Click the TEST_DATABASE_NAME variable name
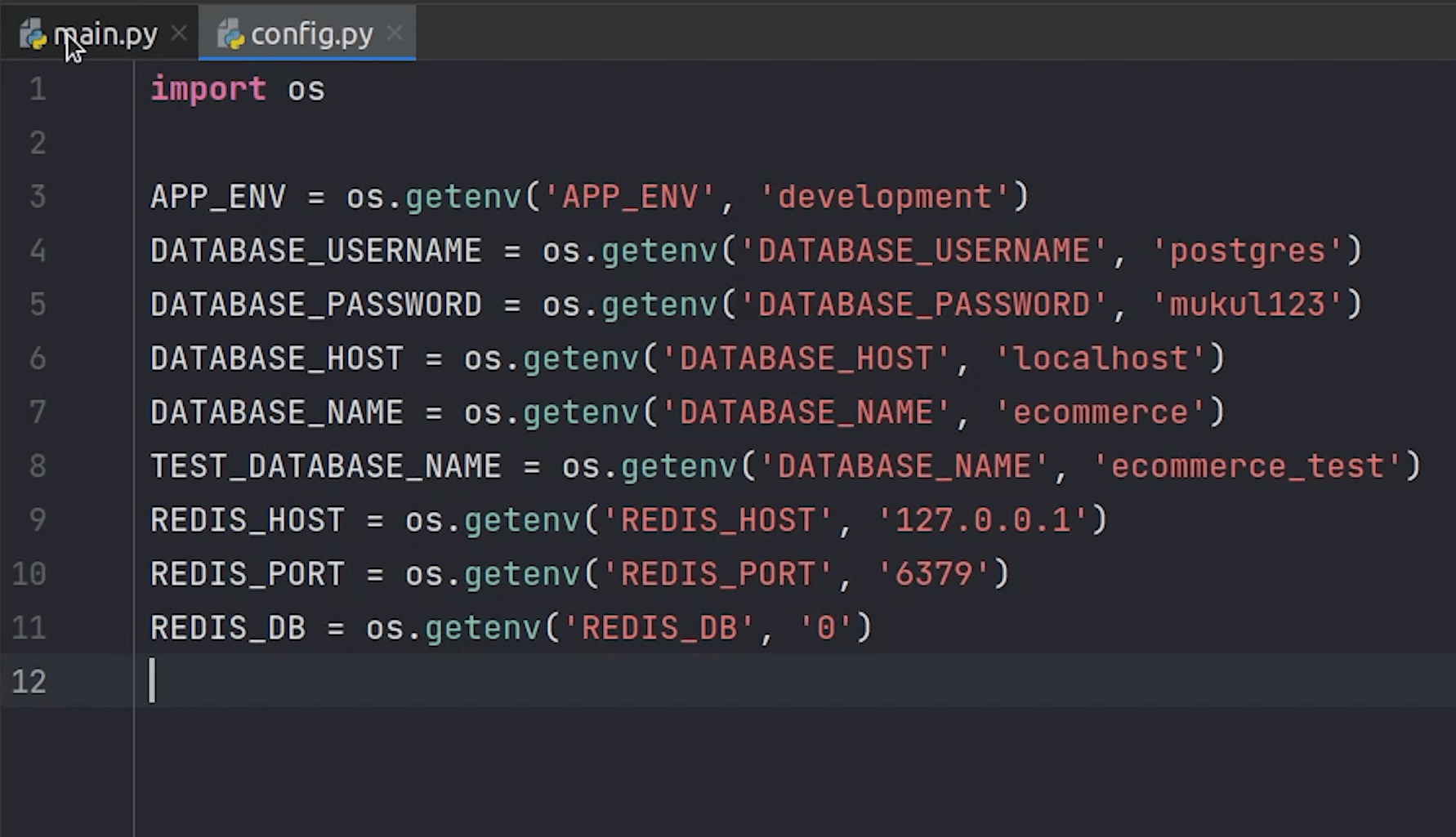1456x837 pixels. [x=325, y=466]
